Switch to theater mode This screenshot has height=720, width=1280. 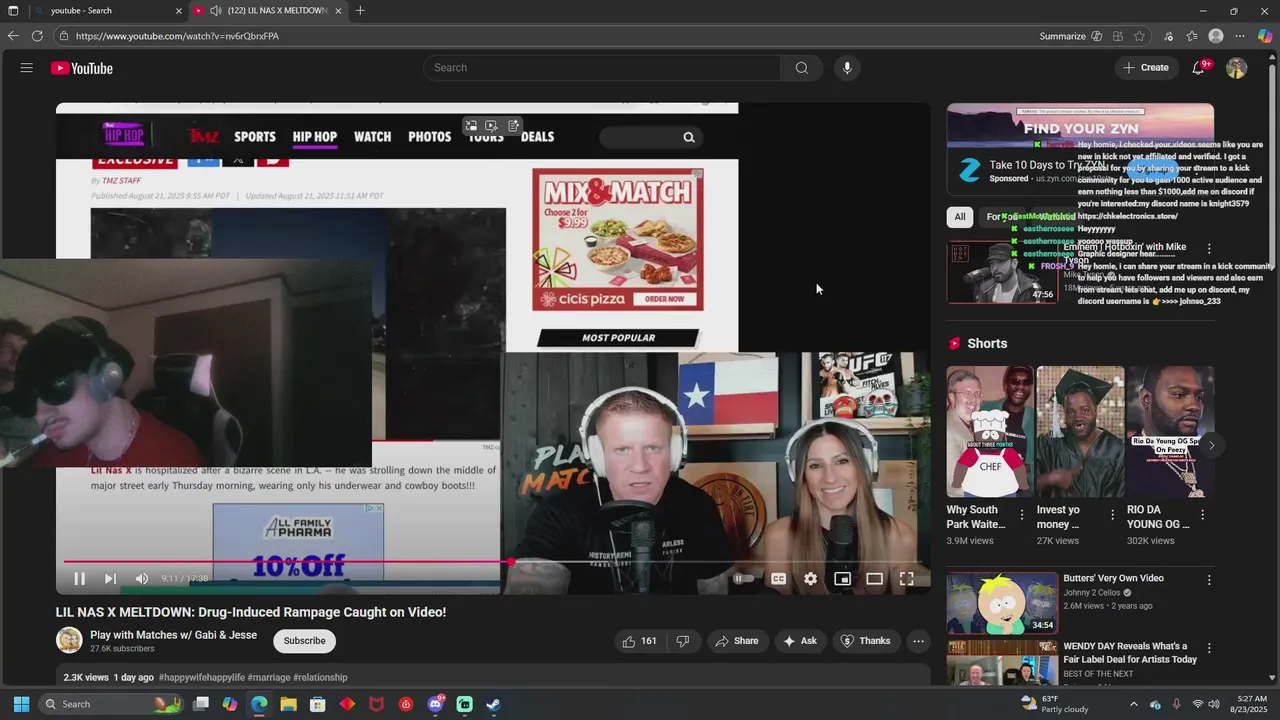click(x=874, y=578)
